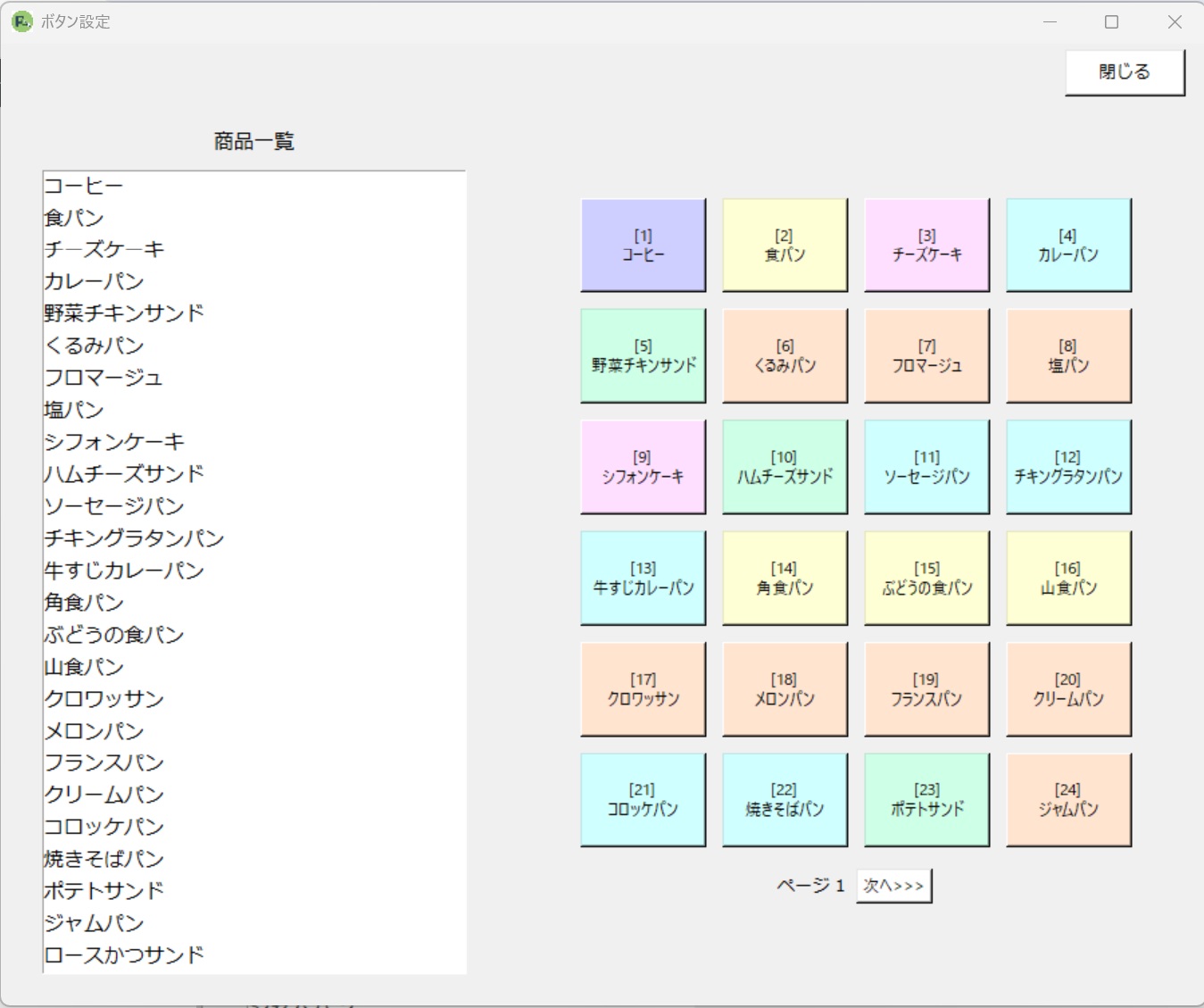Select the [13] 牛すじカレーパン button

pyautogui.click(x=642, y=577)
